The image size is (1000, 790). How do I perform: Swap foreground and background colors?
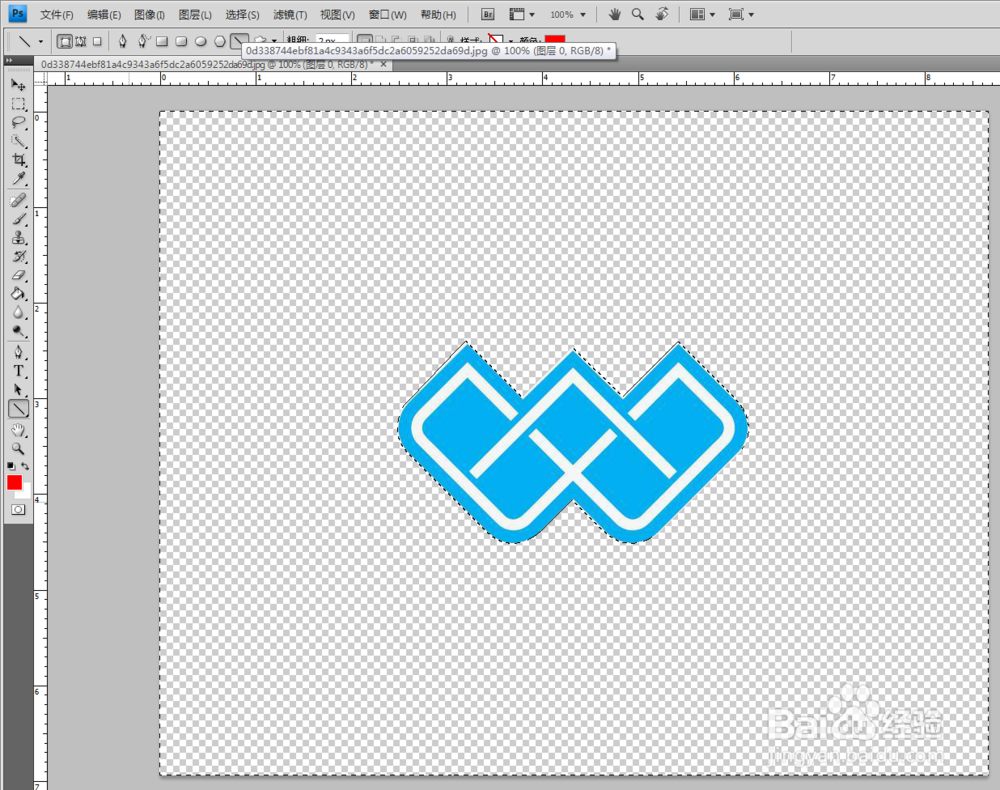tap(25, 466)
